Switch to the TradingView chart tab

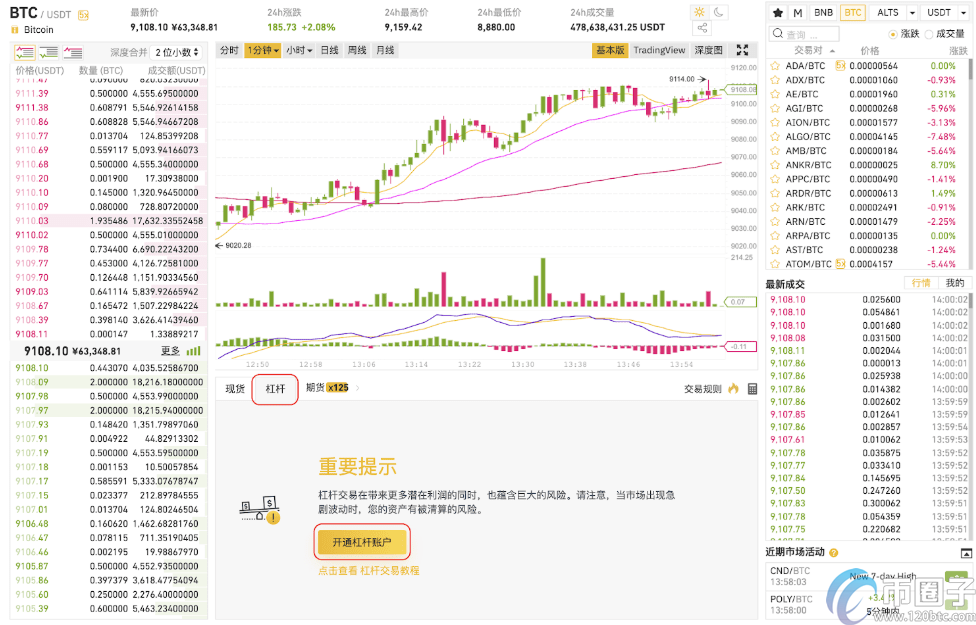[x=660, y=49]
